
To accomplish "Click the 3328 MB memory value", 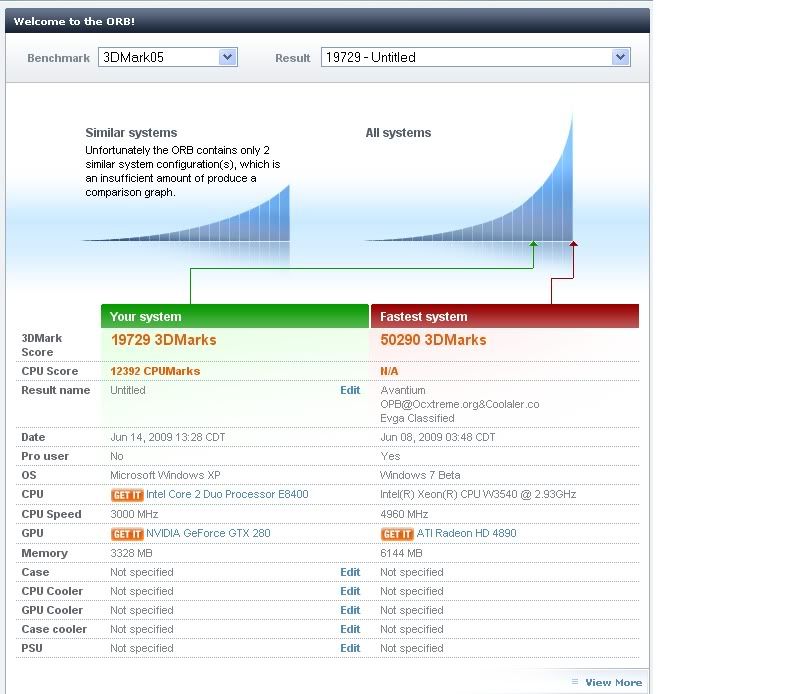I will (x=131, y=553).
